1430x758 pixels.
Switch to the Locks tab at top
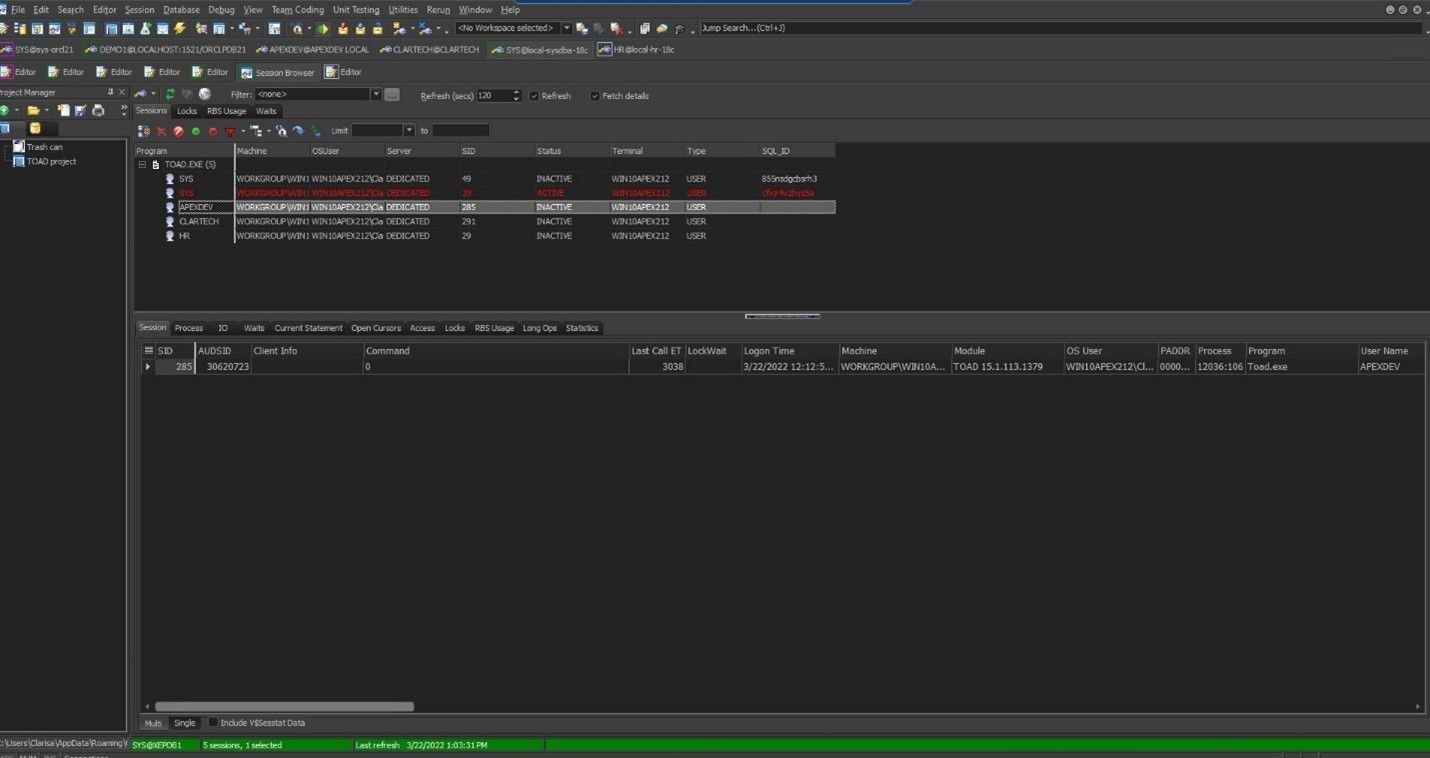coord(187,111)
